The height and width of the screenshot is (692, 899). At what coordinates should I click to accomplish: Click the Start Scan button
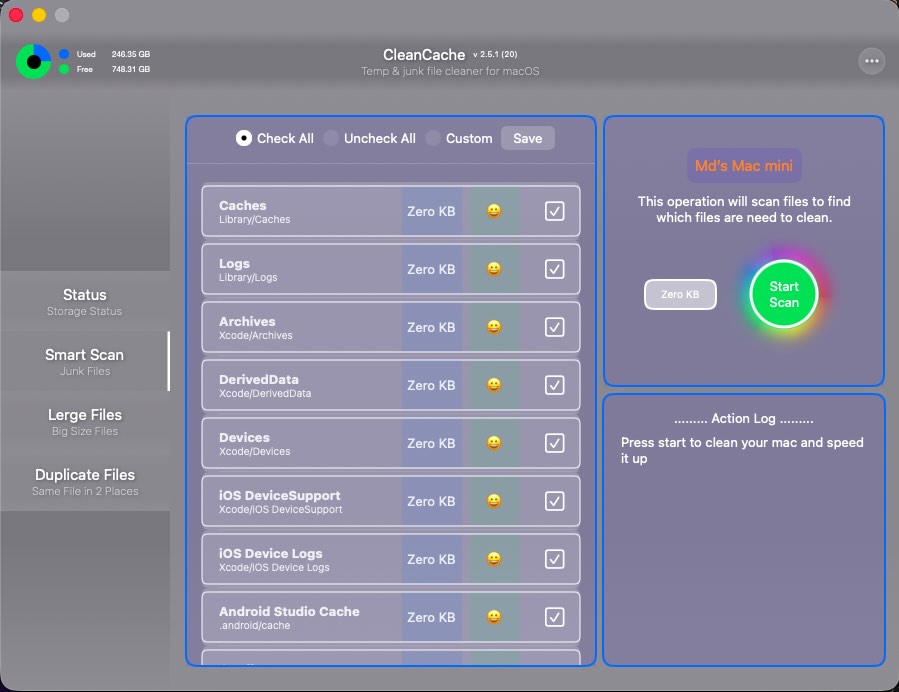tap(783, 294)
